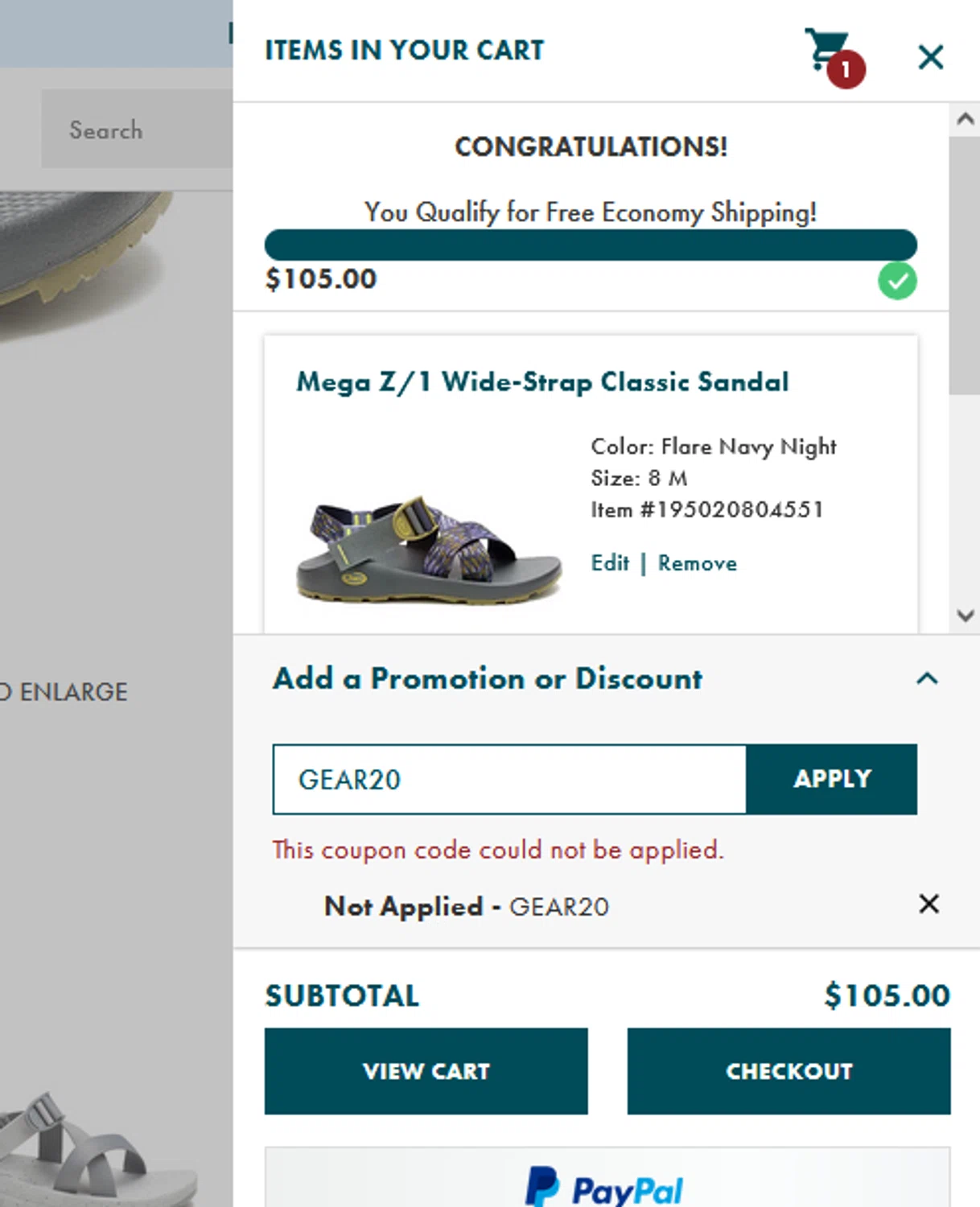Click the promo code input field

tap(509, 779)
